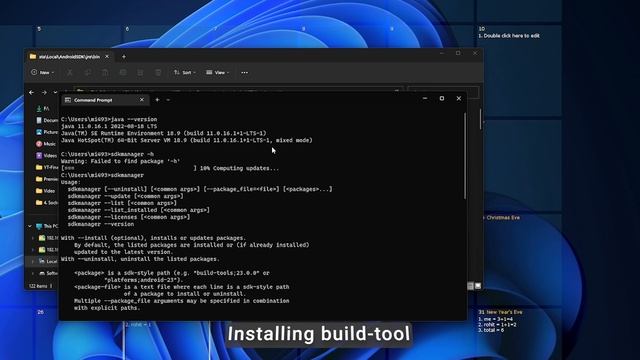Click 'java --version' command line

coord(109,119)
